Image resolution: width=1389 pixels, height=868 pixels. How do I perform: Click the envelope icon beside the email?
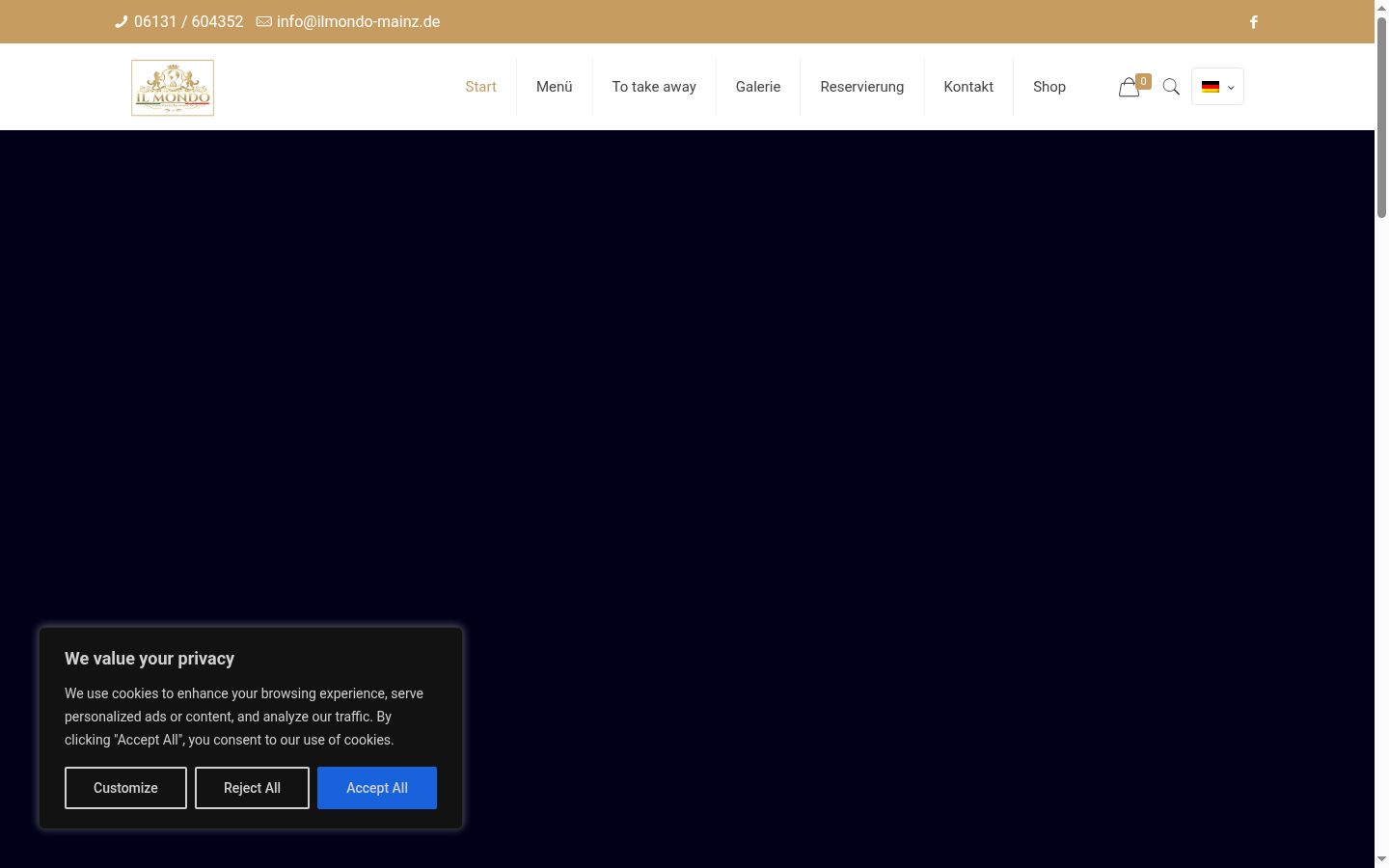(x=263, y=22)
